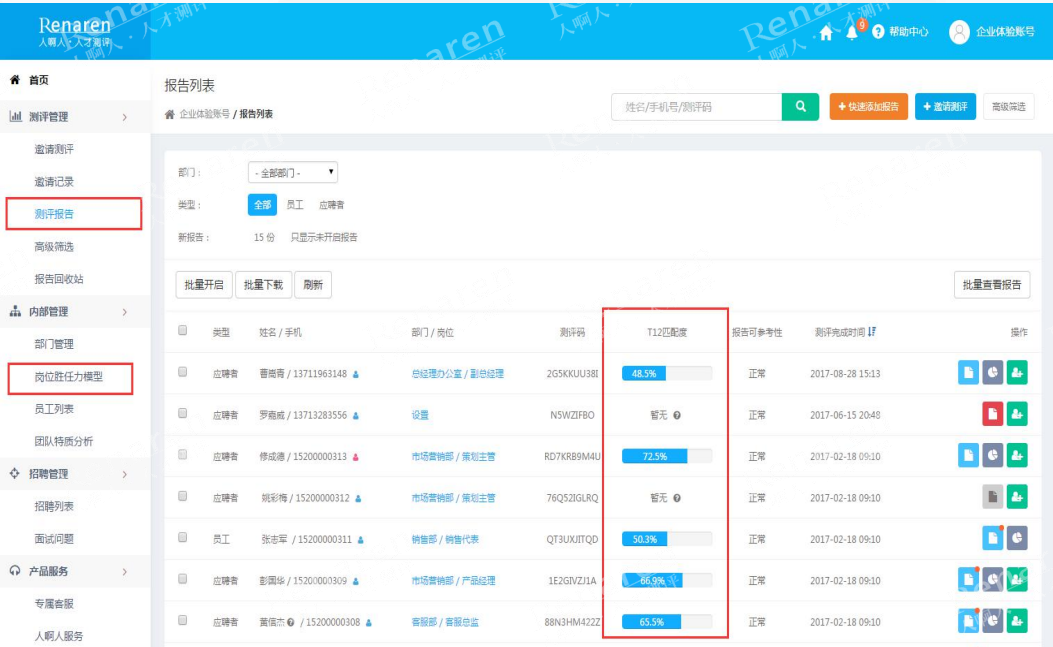Filter type by 应聘者 tab
The image size is (1053, 647).
tap(331, 205)
